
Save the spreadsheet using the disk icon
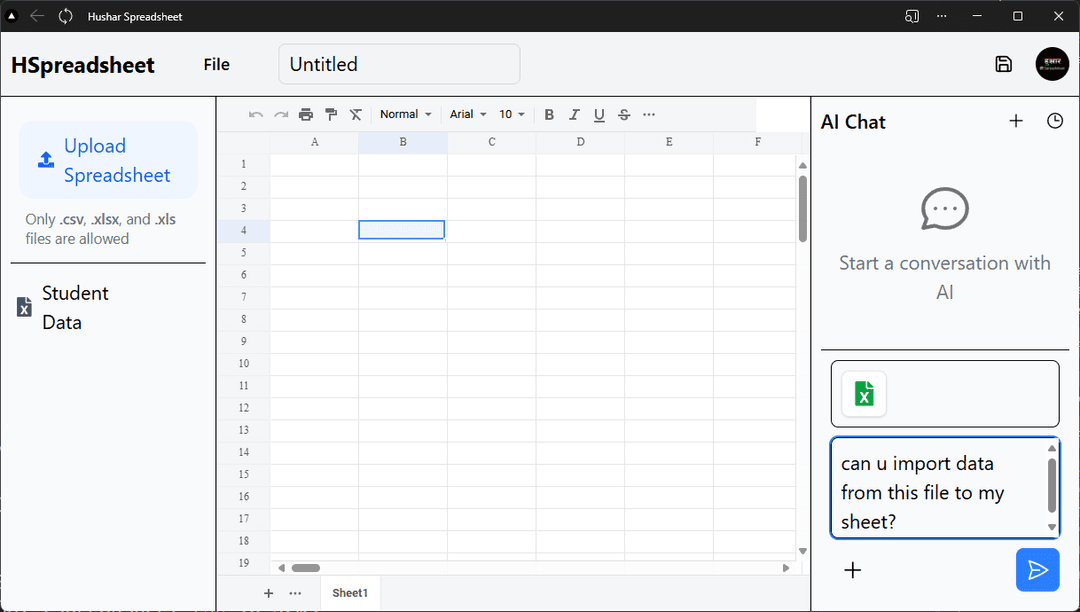(x=1003, y=64)
